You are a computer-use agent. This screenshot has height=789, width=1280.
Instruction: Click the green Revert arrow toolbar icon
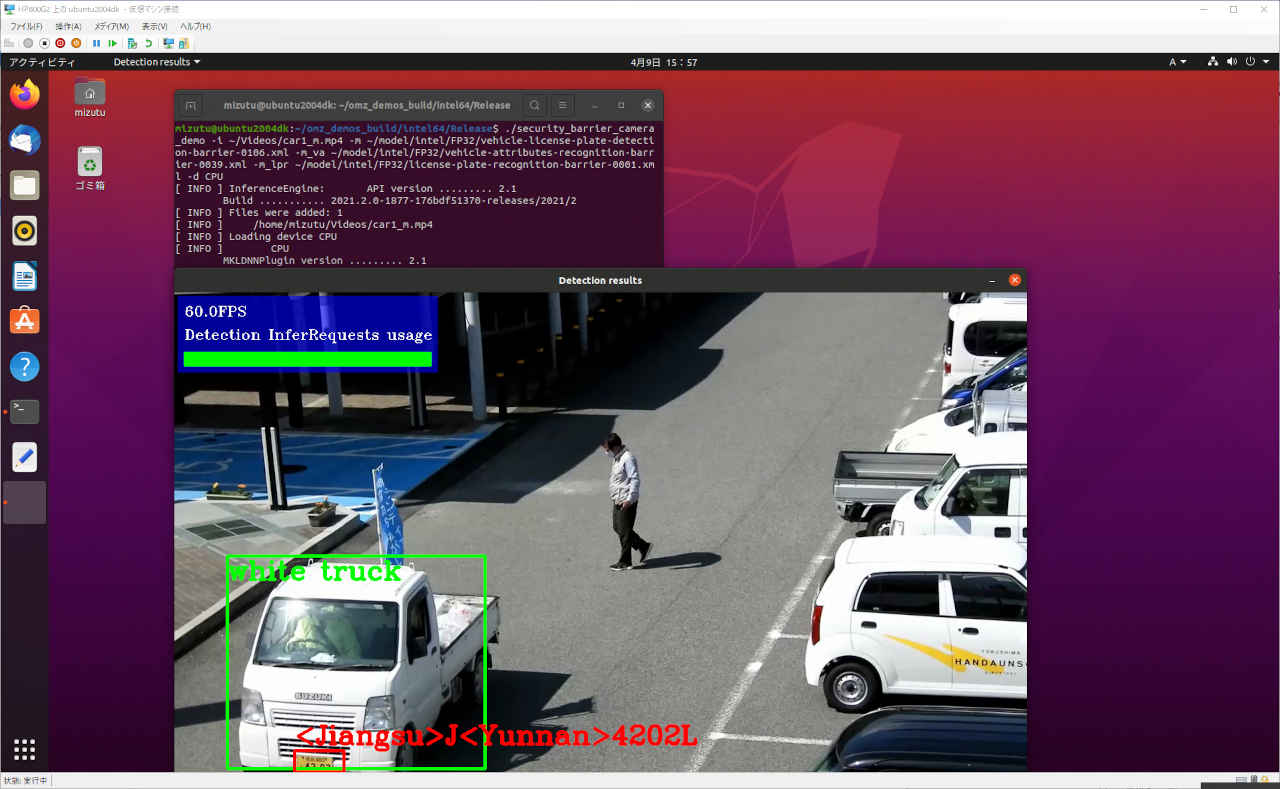tap(148, 43)
